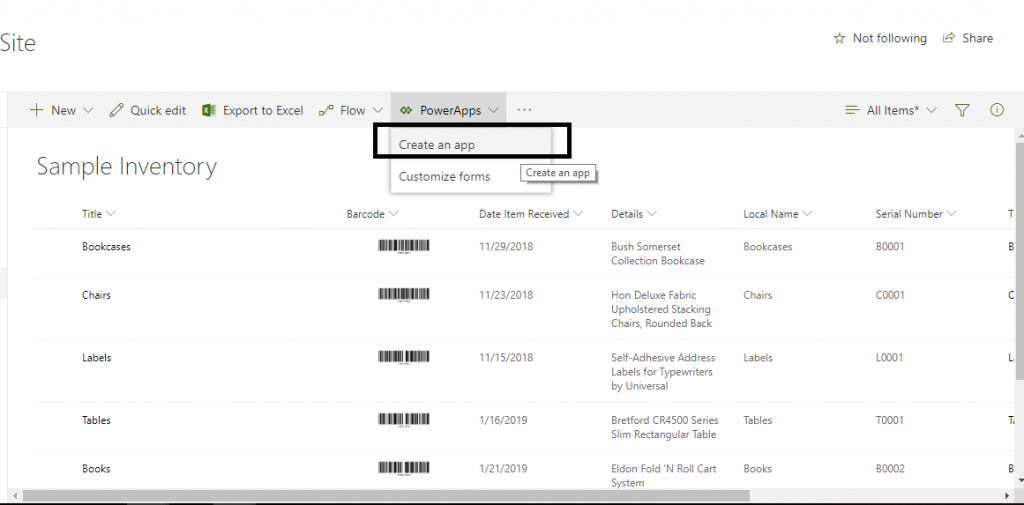Click the date 1/16/2019
This screenshot has width=1024, height=505.
tap(504, 420)
